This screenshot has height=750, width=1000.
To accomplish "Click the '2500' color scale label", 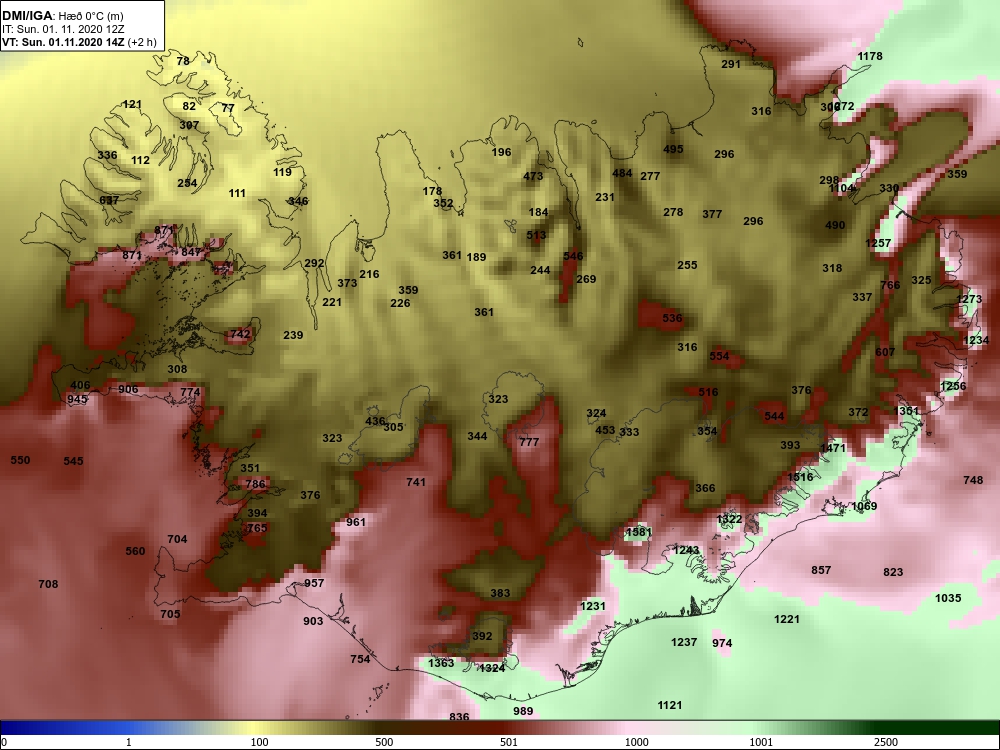I will pos(886,742).
